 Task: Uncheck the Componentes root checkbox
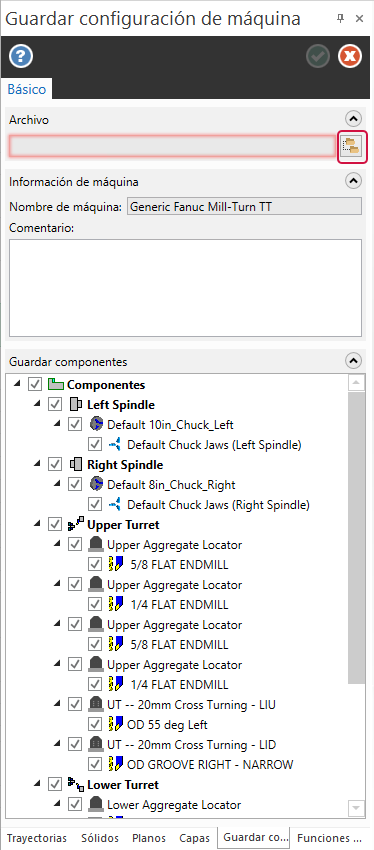[35, 385]
